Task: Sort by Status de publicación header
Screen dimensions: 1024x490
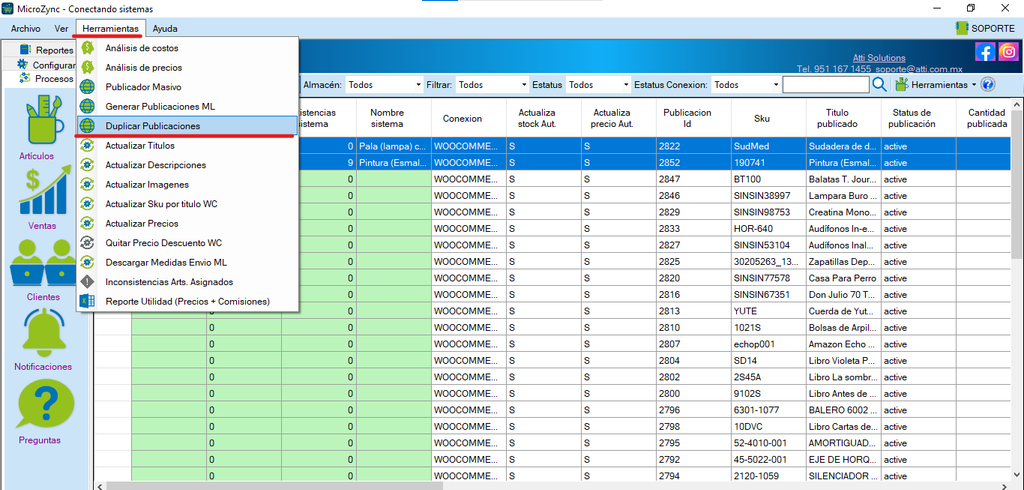Action: [919, 118]
